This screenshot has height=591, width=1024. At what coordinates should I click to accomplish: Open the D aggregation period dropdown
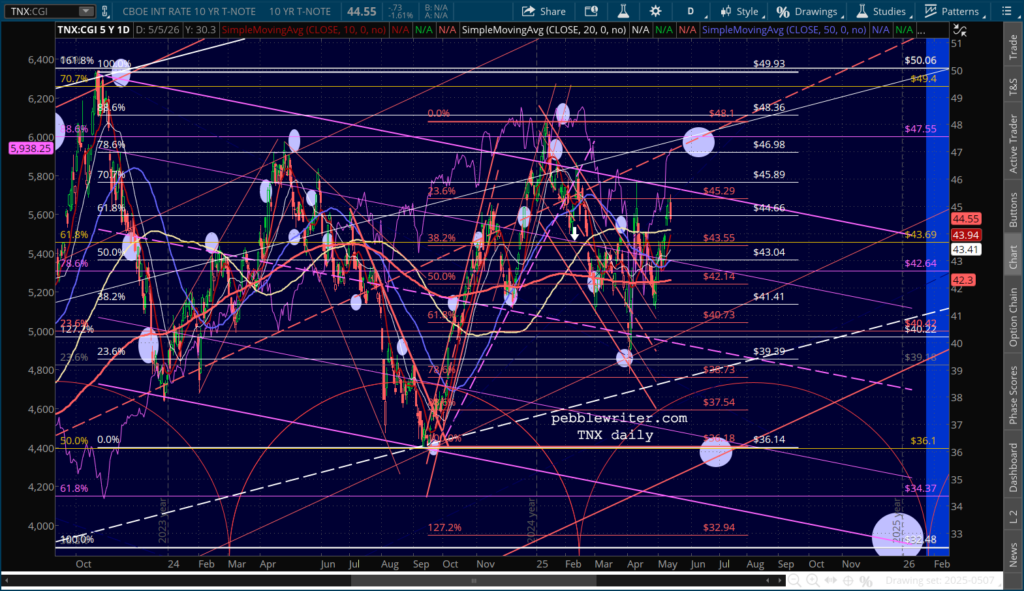[x=691, y=11]
